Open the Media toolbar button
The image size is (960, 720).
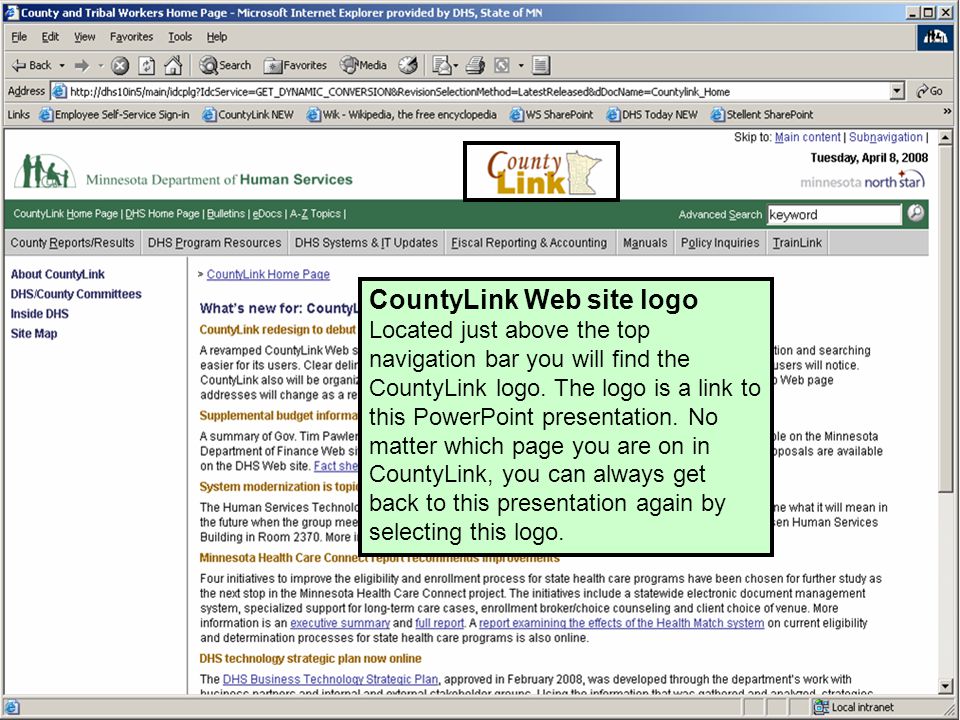pos(364,65)
